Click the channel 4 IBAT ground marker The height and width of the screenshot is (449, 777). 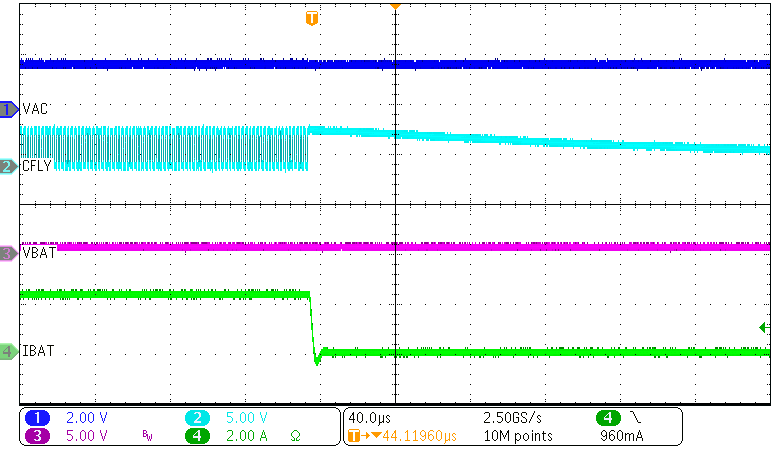click(x=9, y=351)
